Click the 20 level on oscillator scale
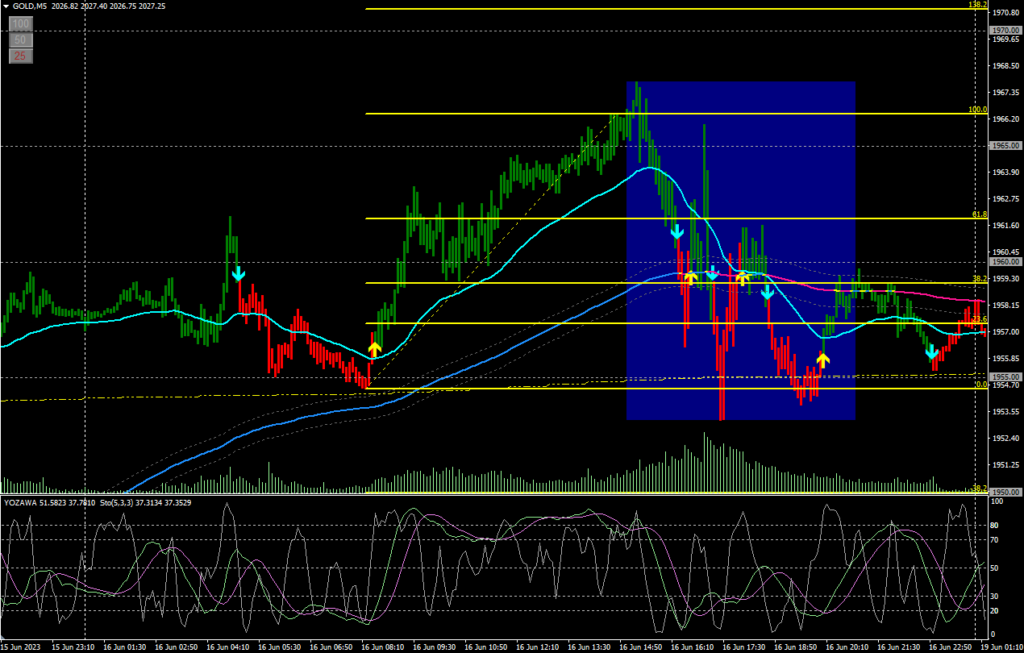1024x653 pixels. (995, 611)
